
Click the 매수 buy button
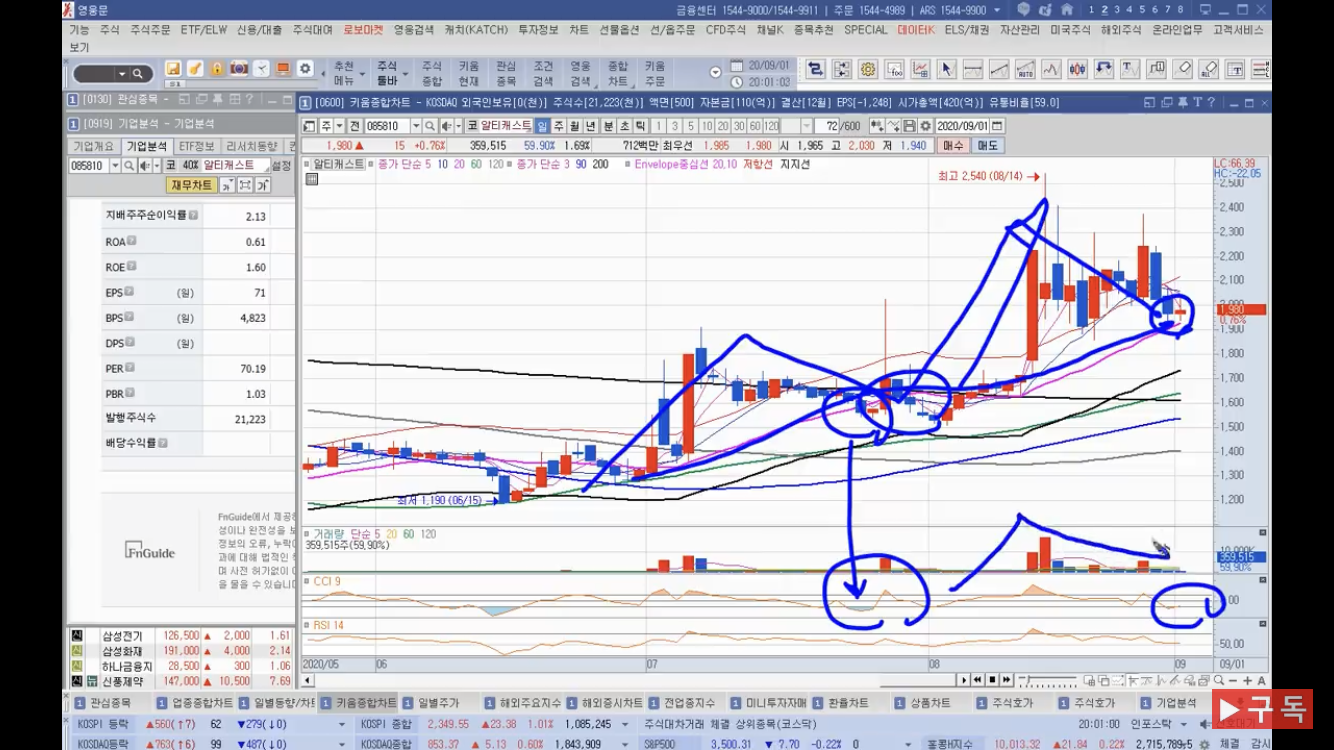tap(953, 146)
